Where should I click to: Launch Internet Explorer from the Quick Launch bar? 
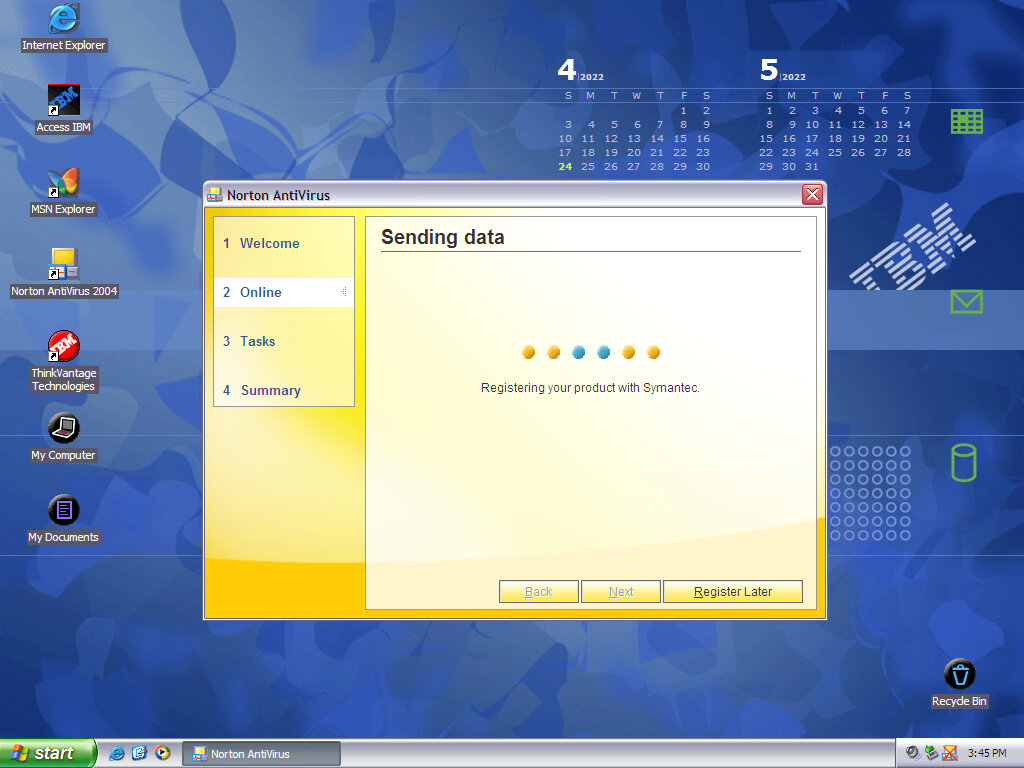117,753
